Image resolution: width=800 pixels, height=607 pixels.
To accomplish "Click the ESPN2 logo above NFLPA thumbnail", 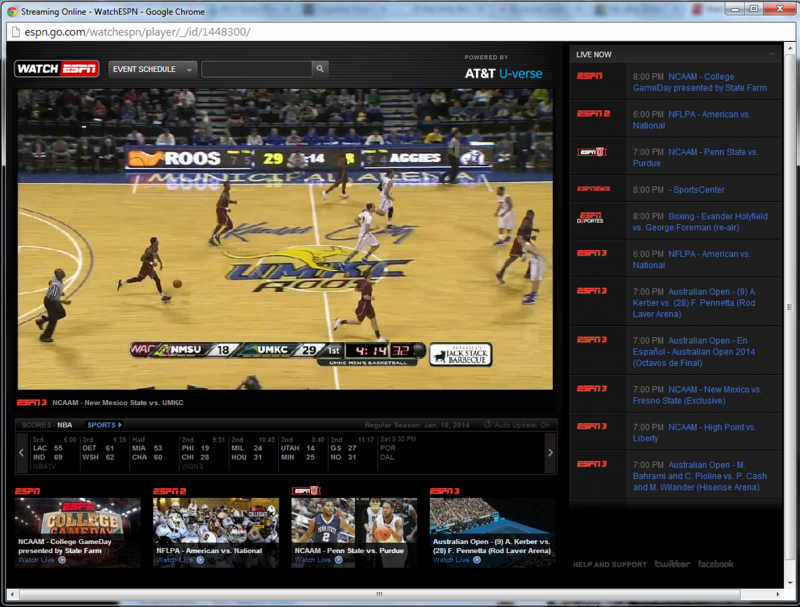I will [x=169, y=491].
